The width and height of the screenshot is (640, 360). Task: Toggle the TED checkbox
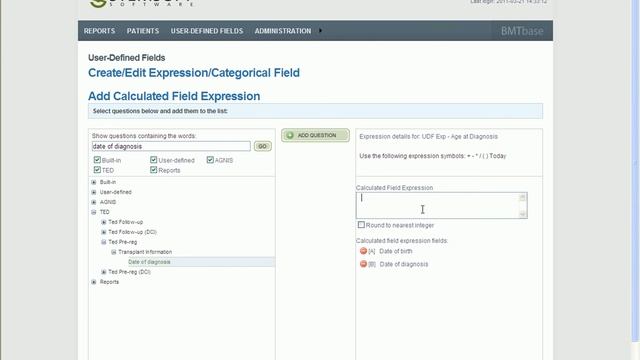tap(97, 169)
